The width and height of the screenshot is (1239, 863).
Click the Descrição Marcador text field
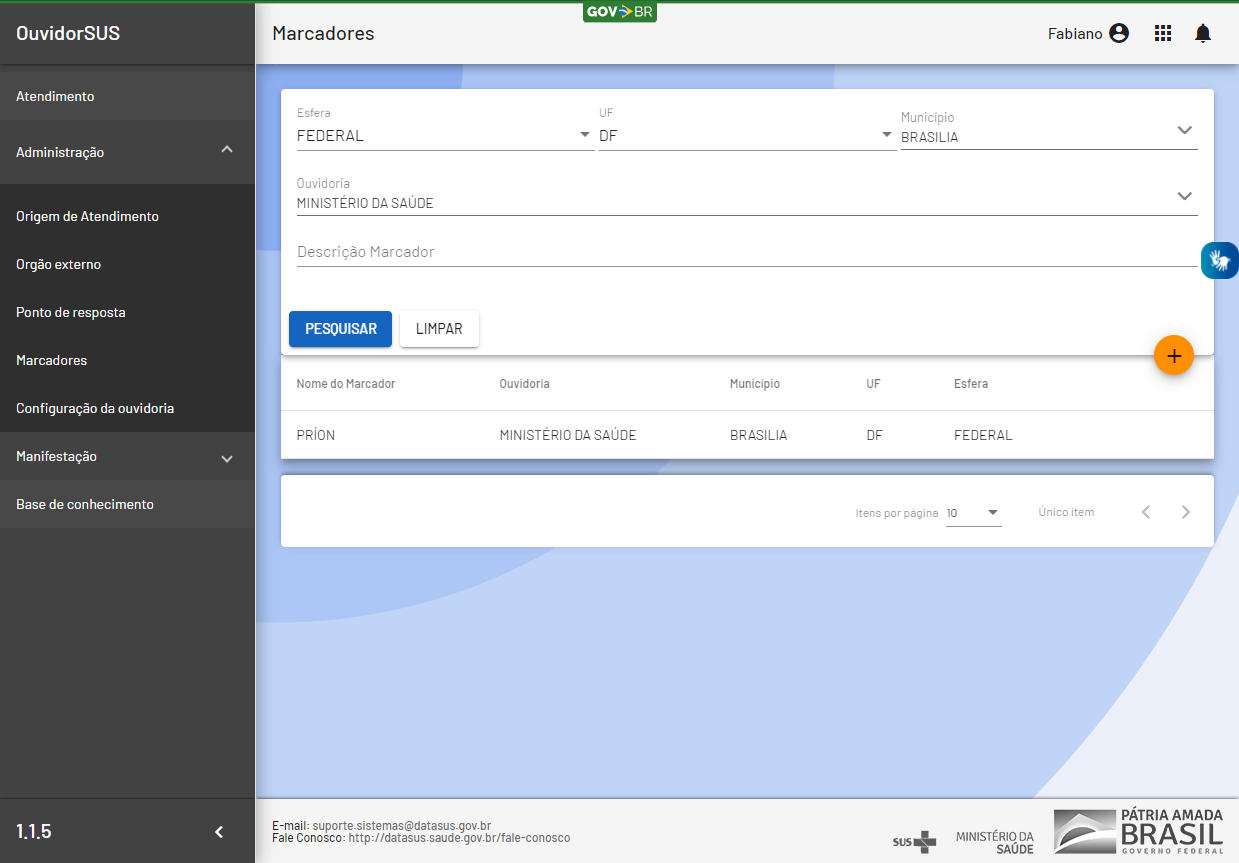click(746, 253)
